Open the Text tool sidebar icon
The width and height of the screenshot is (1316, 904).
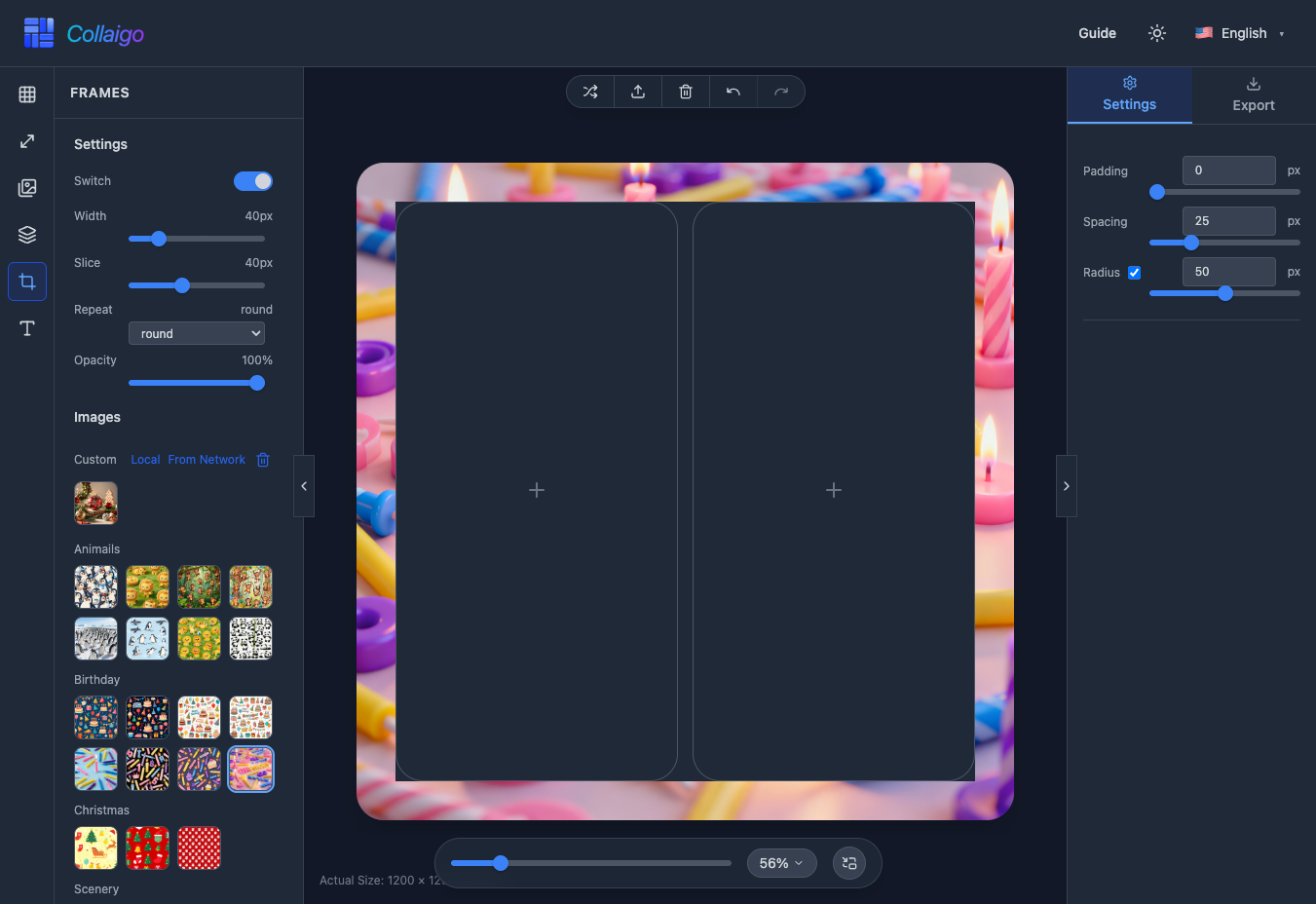[x=27, y=328]
